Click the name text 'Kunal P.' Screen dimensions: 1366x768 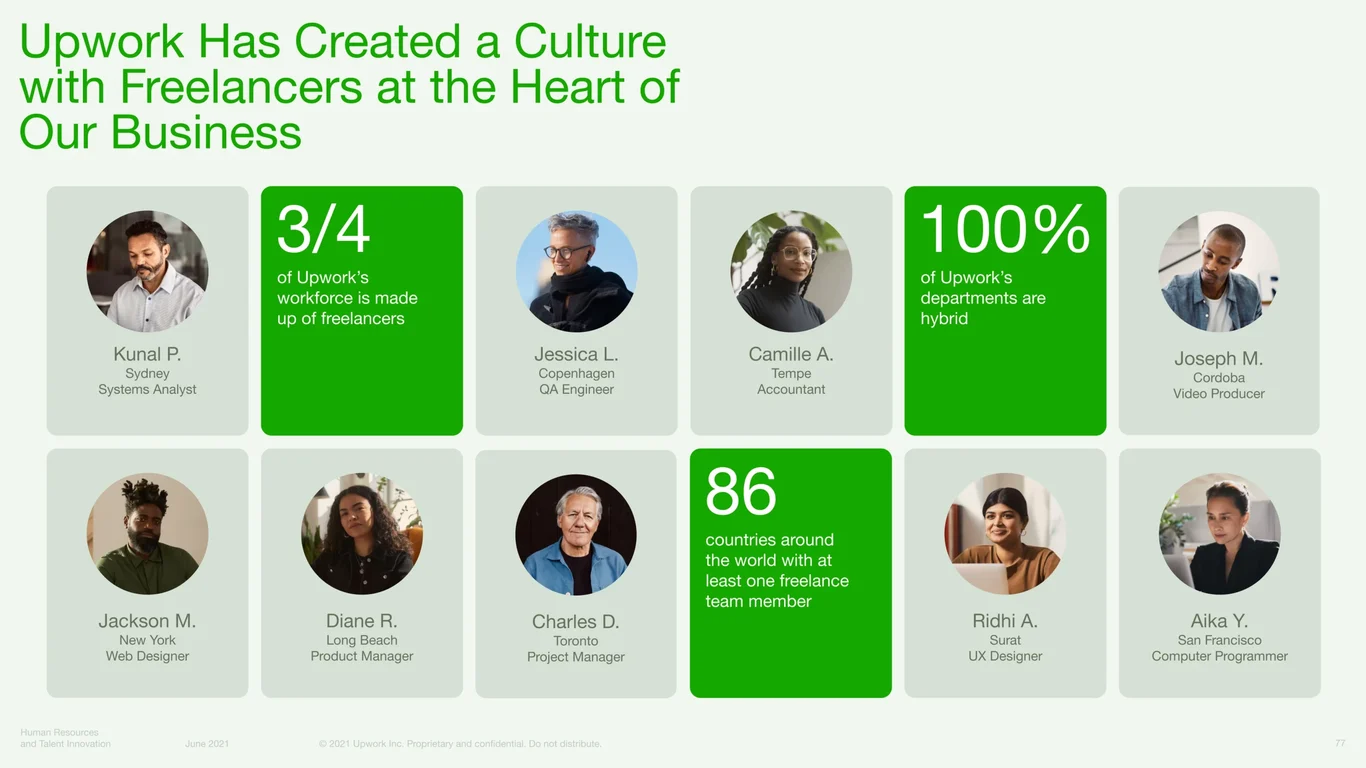(147, 354)
